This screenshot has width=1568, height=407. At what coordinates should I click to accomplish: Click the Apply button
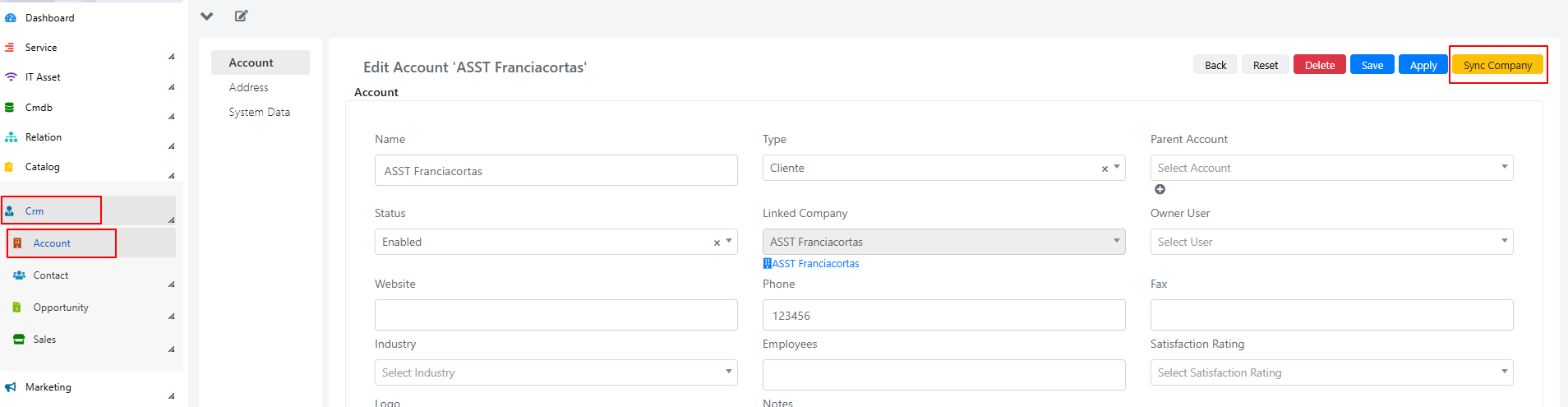coord(1423,65)
